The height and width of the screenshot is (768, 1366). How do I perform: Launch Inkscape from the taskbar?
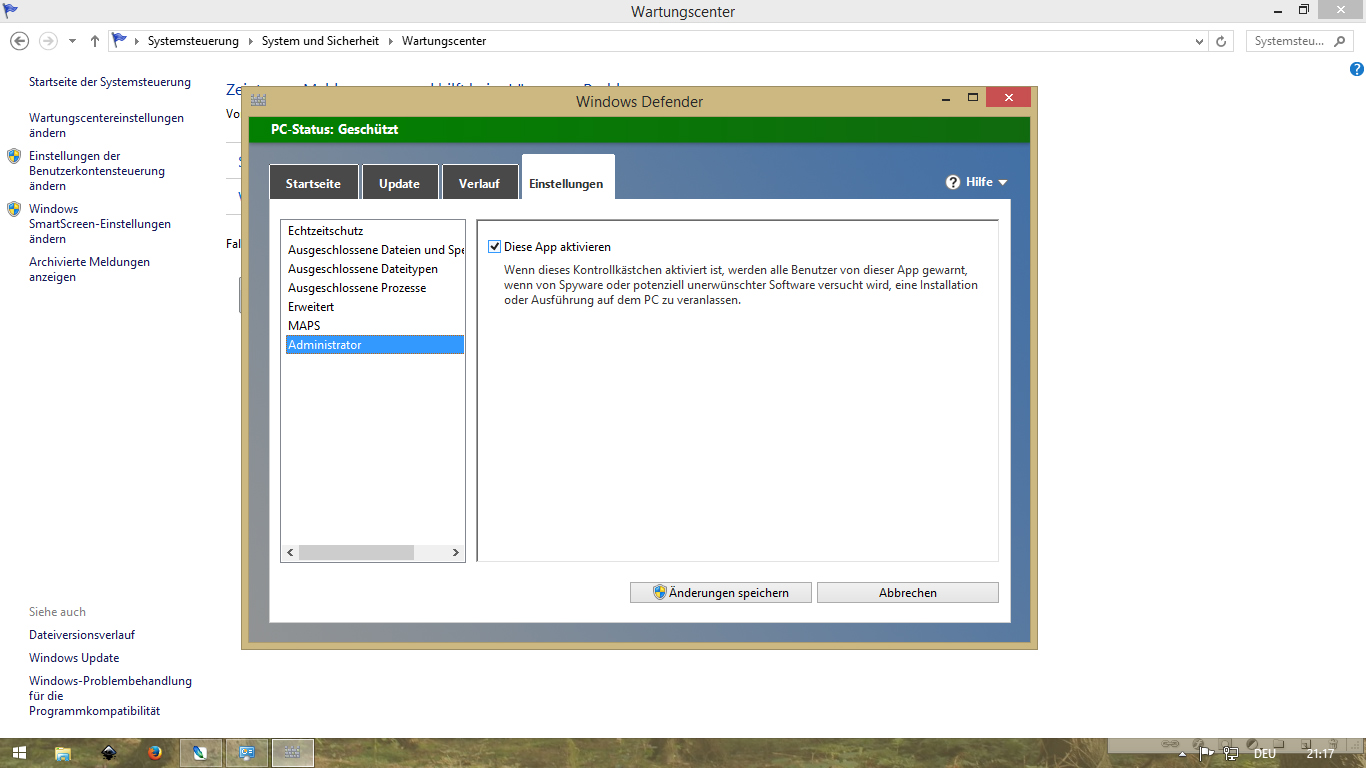[x=109, y=753]
